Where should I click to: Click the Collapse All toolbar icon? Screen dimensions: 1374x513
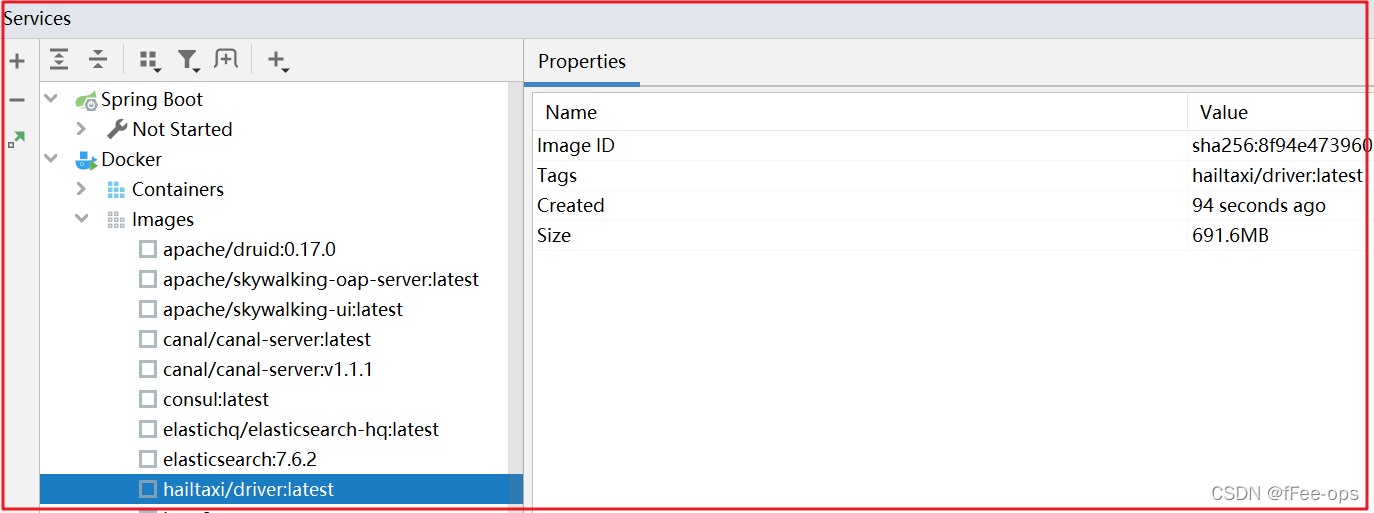tap(97, 60)
